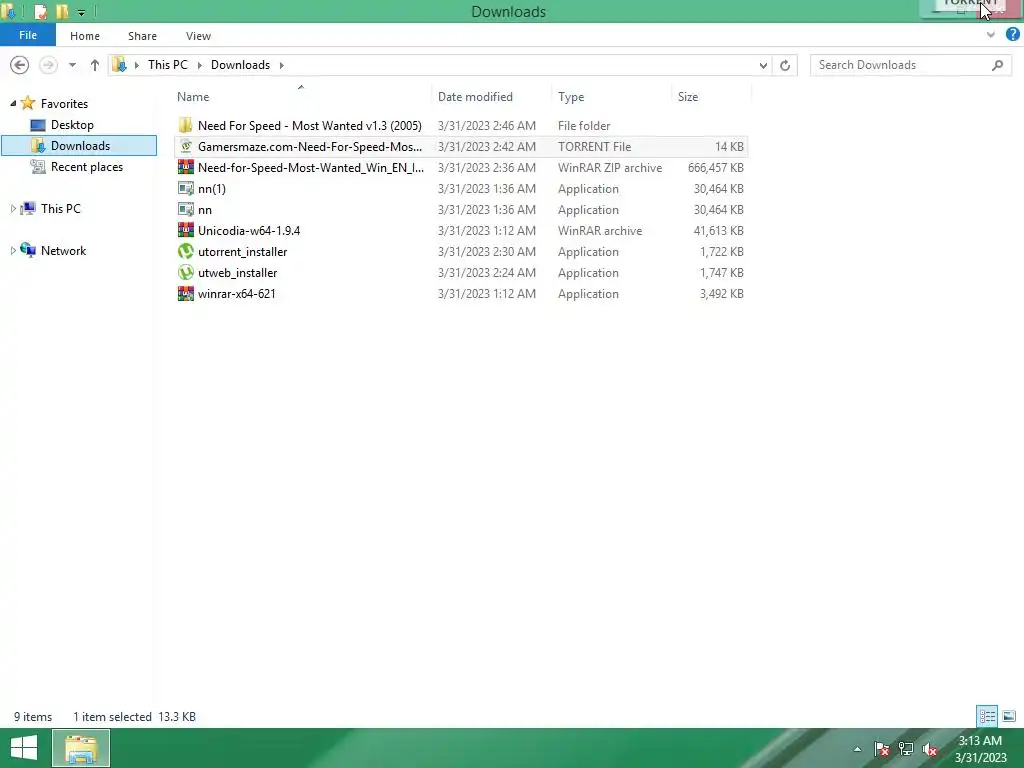Open the recent locations dropdown

[72, 65]
